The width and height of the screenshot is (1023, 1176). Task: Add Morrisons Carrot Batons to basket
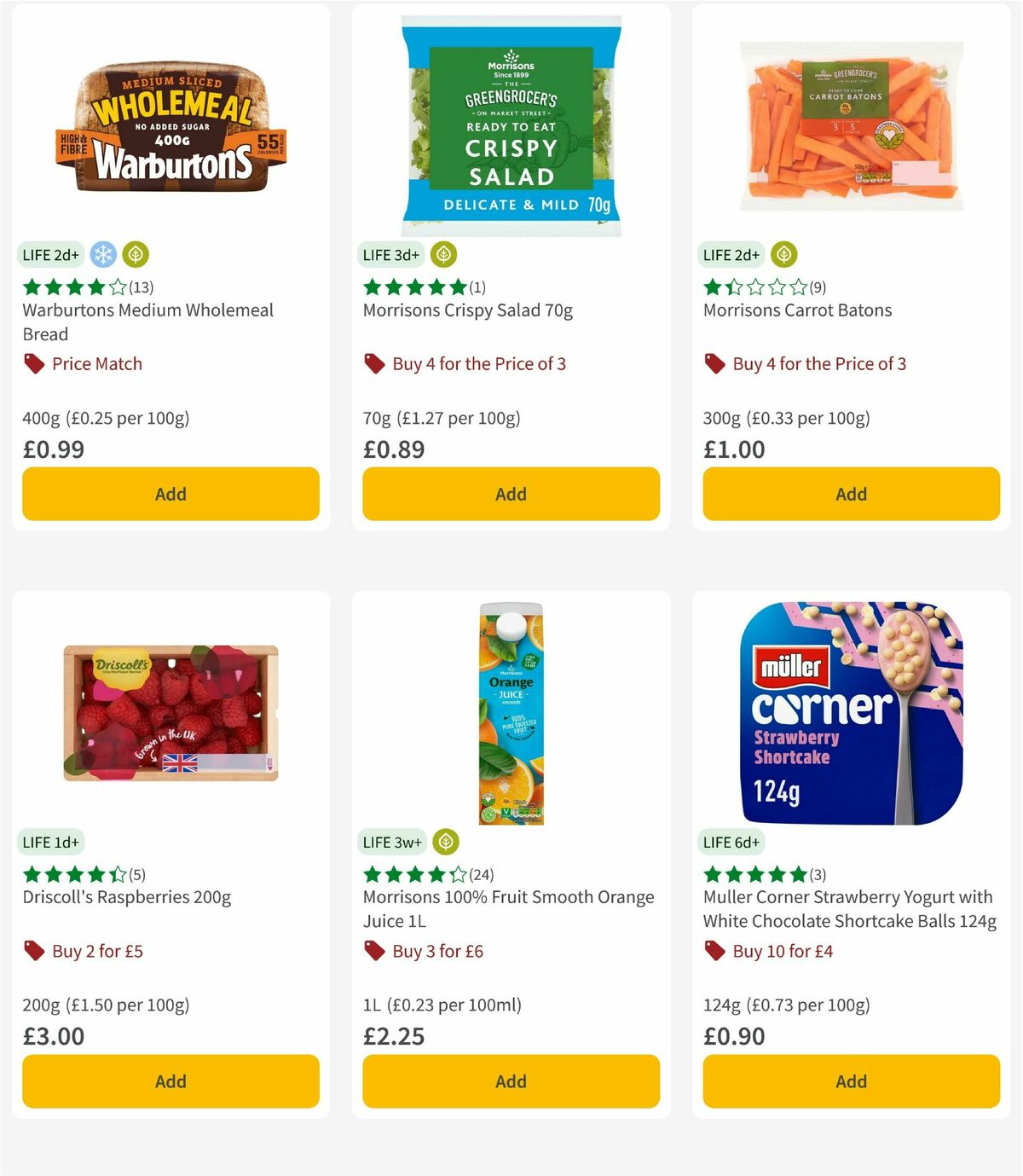(850, 494)
